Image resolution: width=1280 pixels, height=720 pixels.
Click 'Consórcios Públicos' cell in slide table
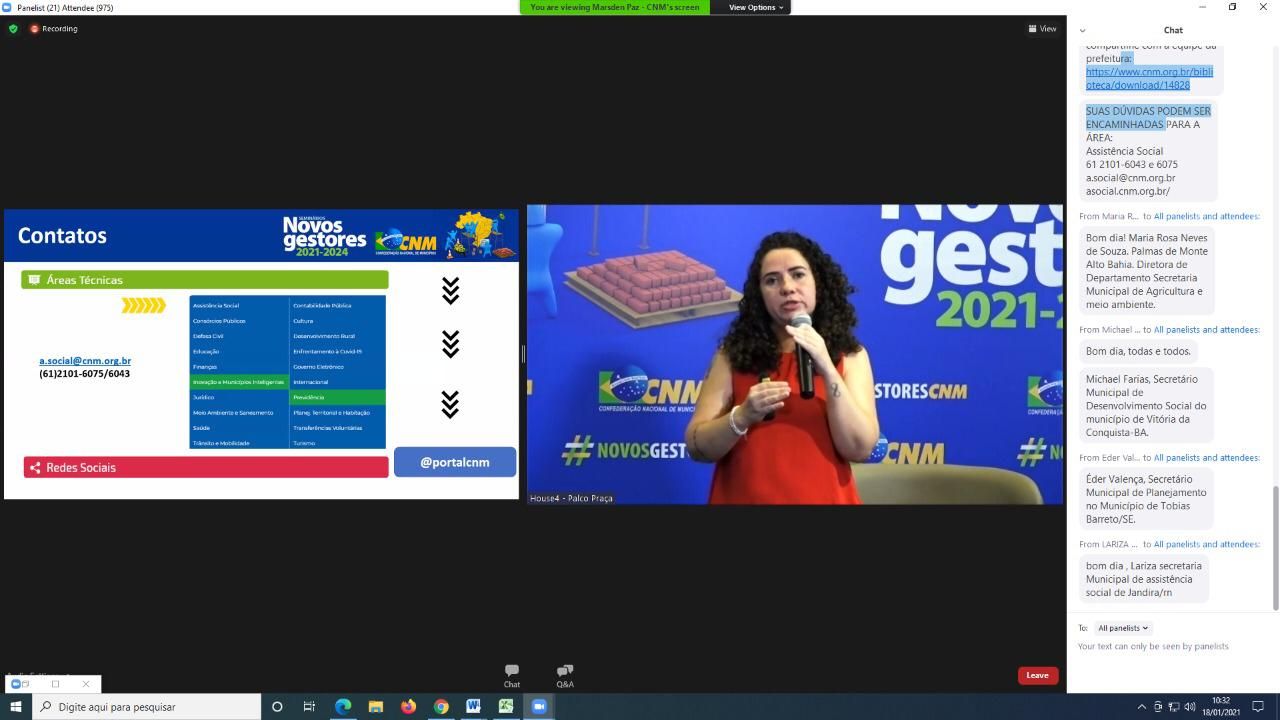[x=239, y=321]
